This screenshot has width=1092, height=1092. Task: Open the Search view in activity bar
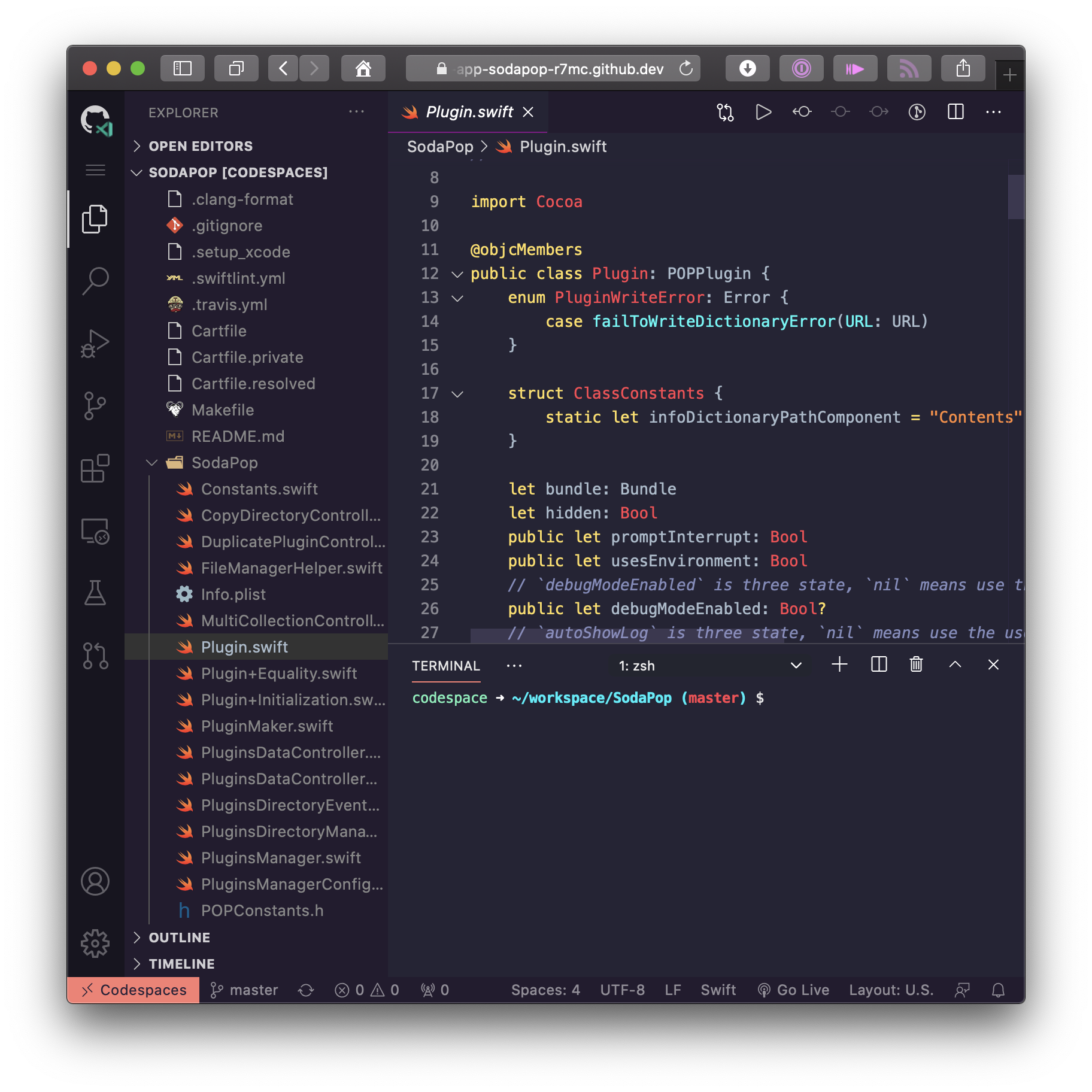pos(95,281)
